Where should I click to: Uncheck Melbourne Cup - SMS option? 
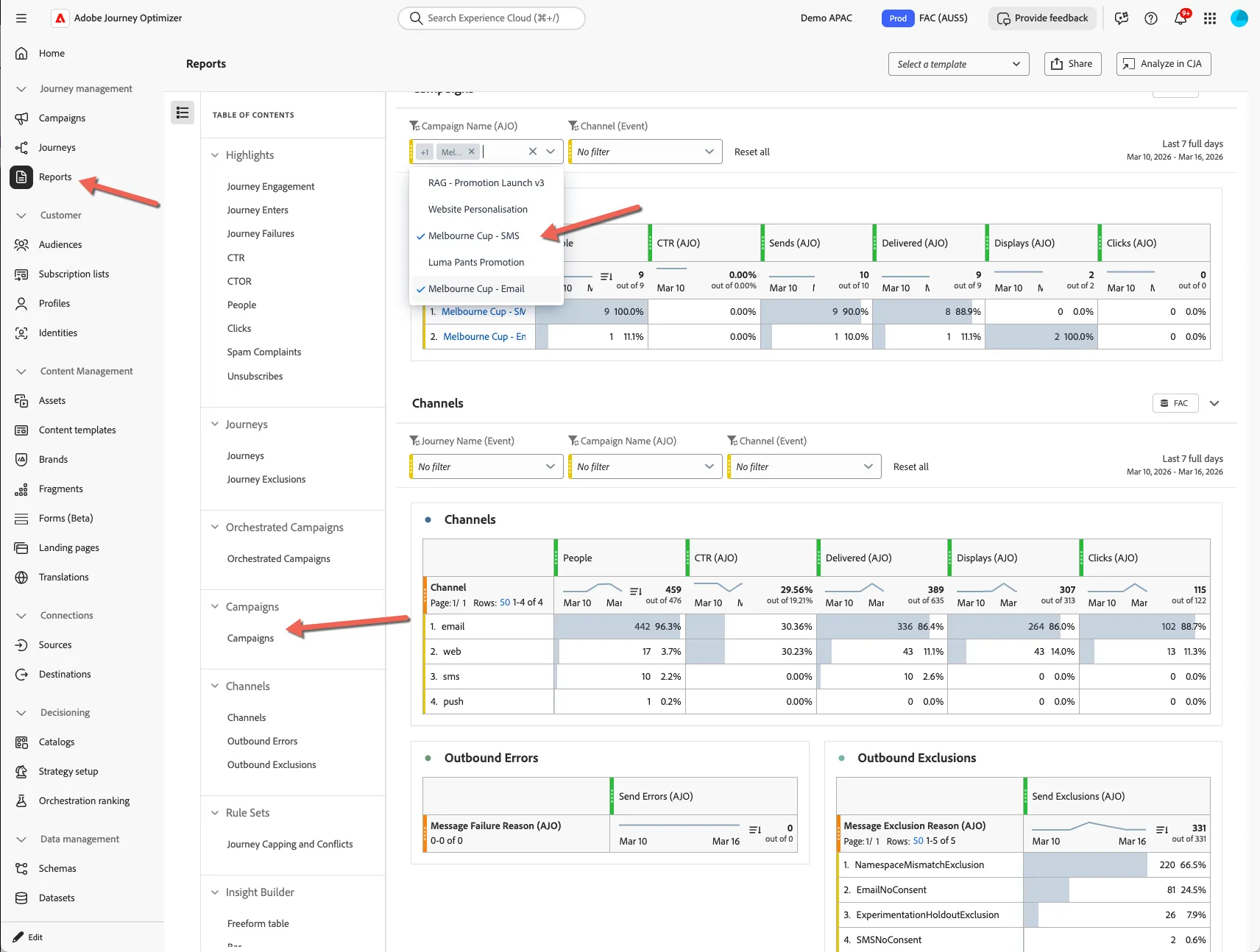pyautogui.click(x=486, y=235)
